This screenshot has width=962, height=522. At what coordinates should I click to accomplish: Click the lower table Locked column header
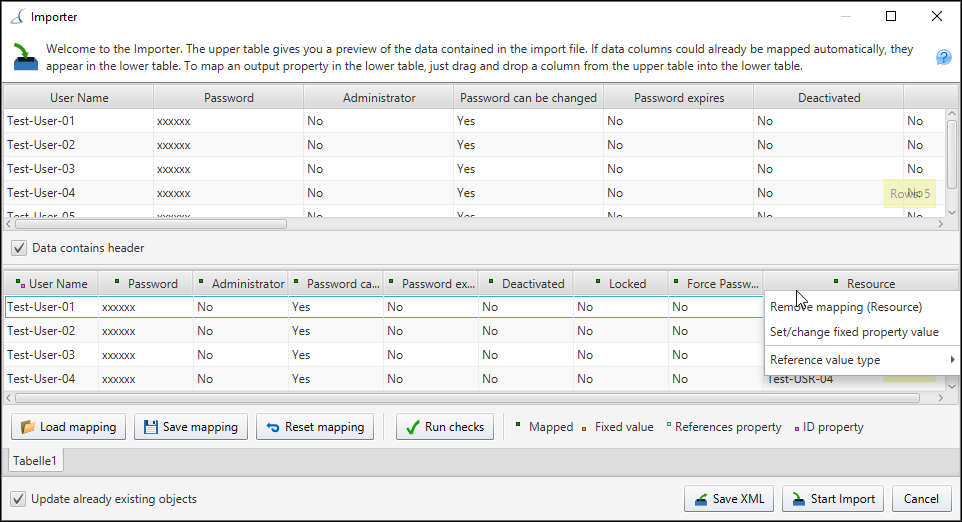[621, 284]
